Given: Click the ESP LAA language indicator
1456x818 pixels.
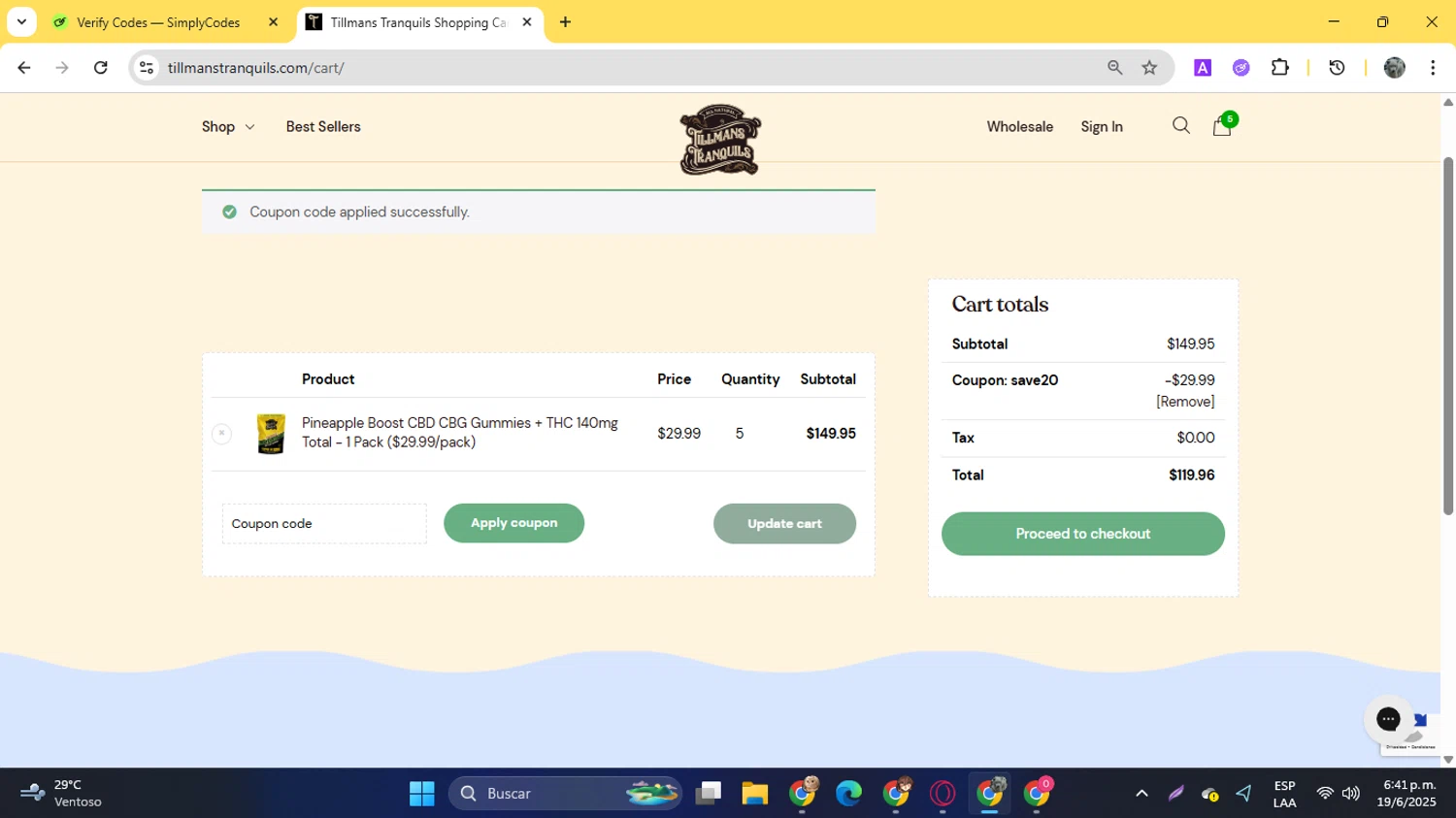Looking at the screenshot, I should pos(1284,794).
